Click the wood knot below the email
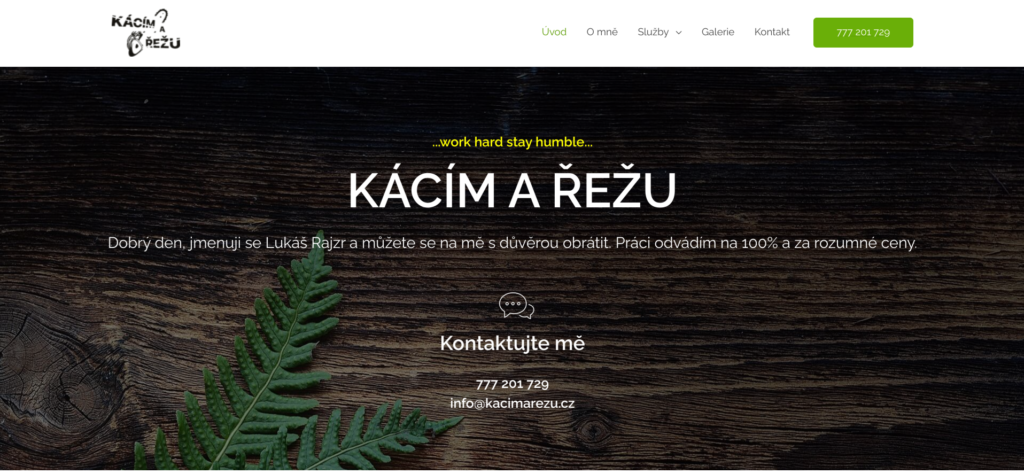The width and height of the screenshot is (1024, 474). (x=592, y=431)
